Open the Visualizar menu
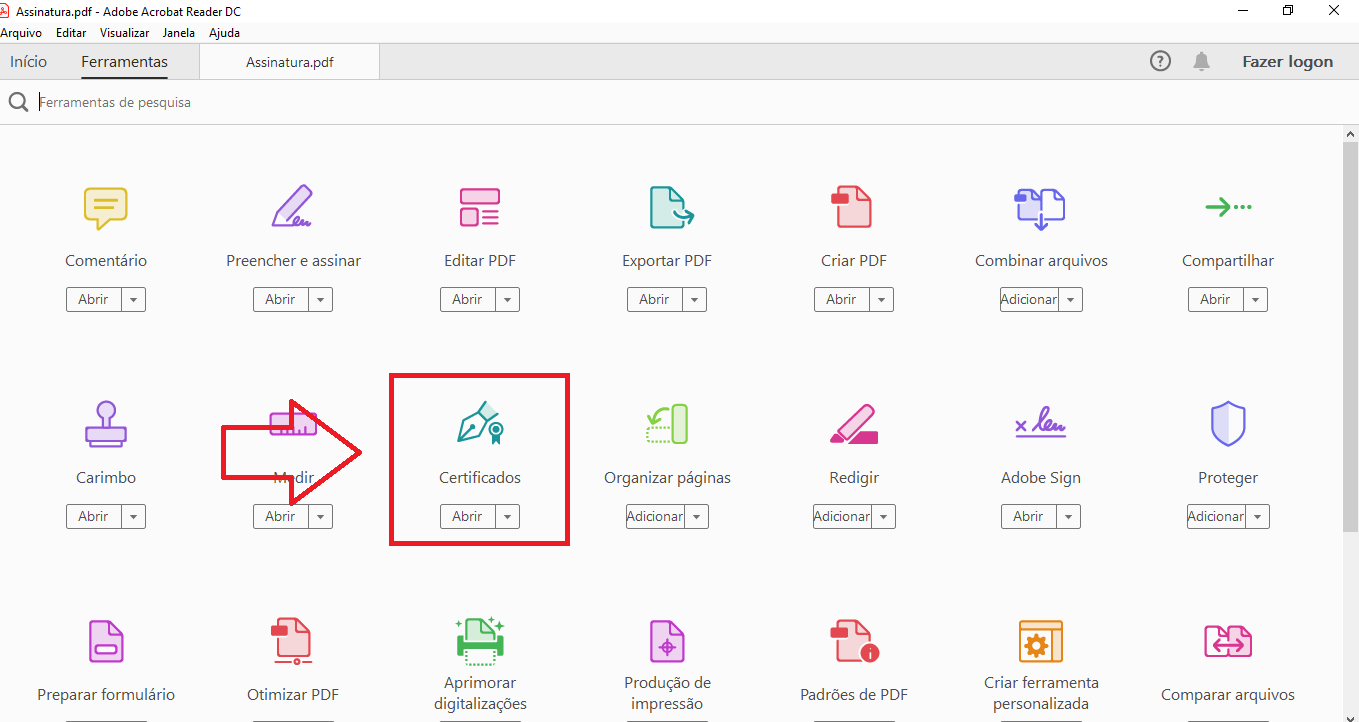1359x722 pixels. pyautogui.click(x=125, y=33)
